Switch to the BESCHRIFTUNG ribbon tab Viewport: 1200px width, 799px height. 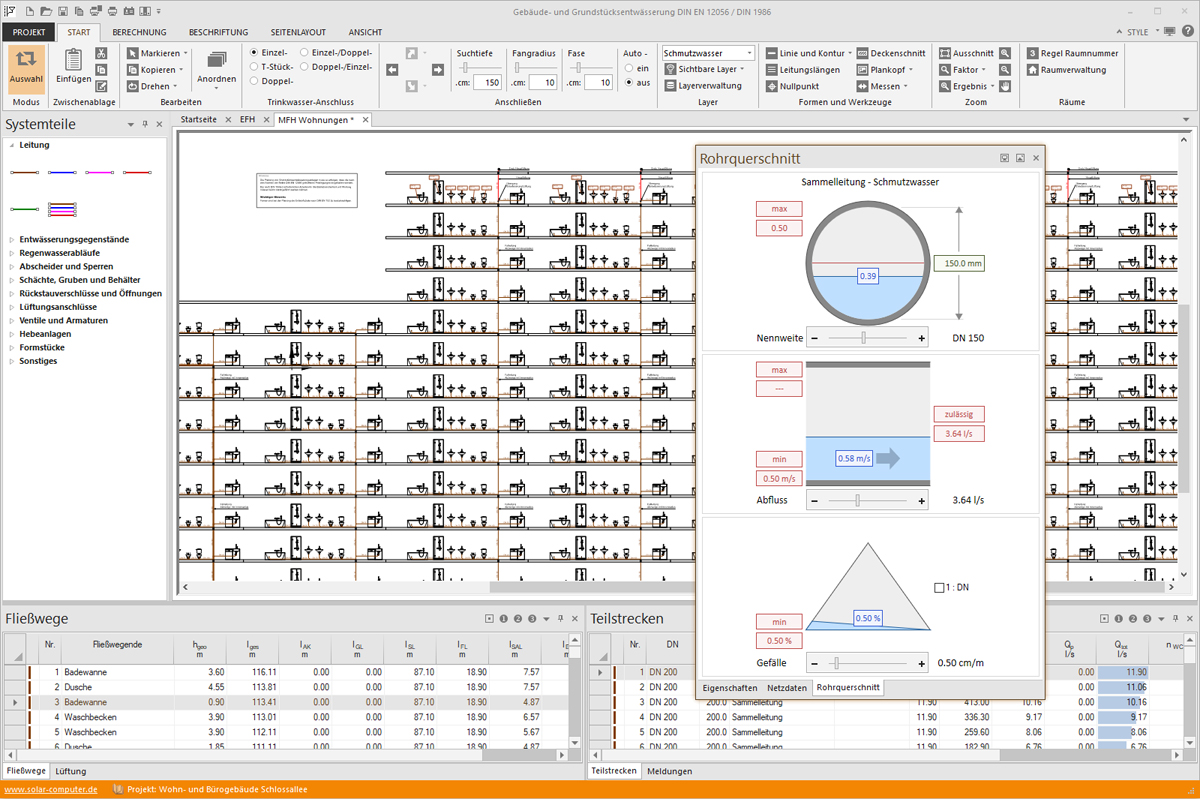click(x=218, y=32)
